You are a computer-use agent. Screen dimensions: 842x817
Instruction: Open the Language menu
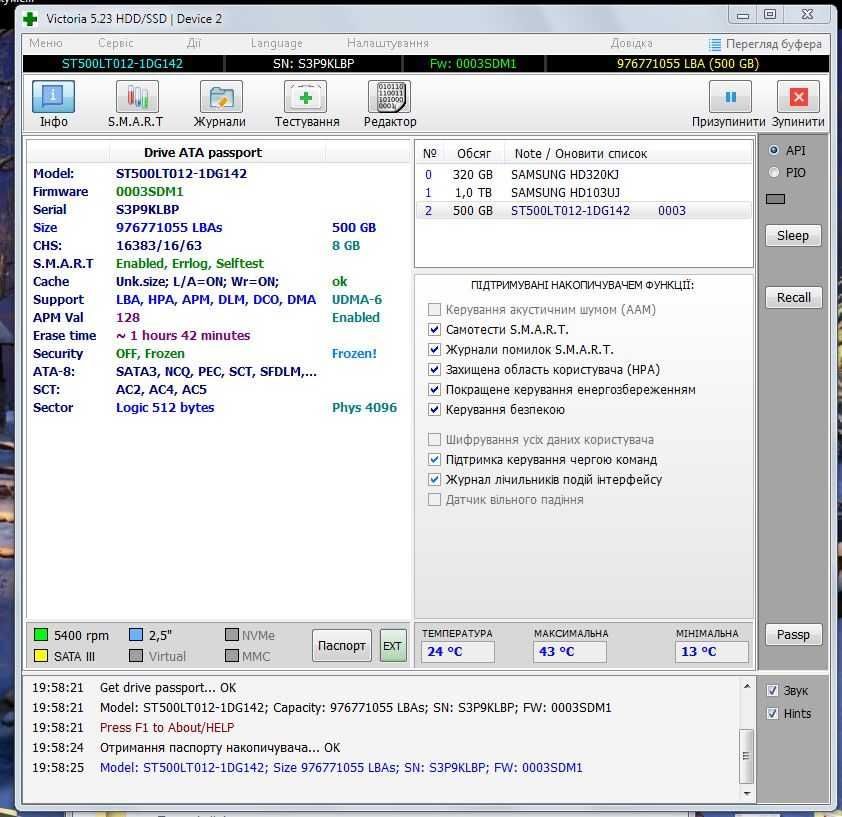tap(277, 43)
